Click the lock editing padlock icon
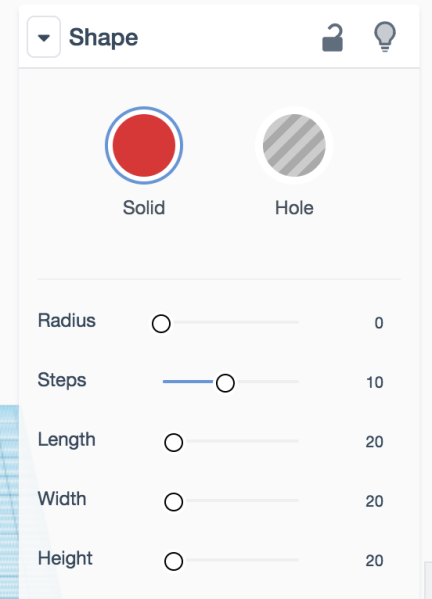The height and width of the screenshot is (599, 432). (x=332, y=37)
